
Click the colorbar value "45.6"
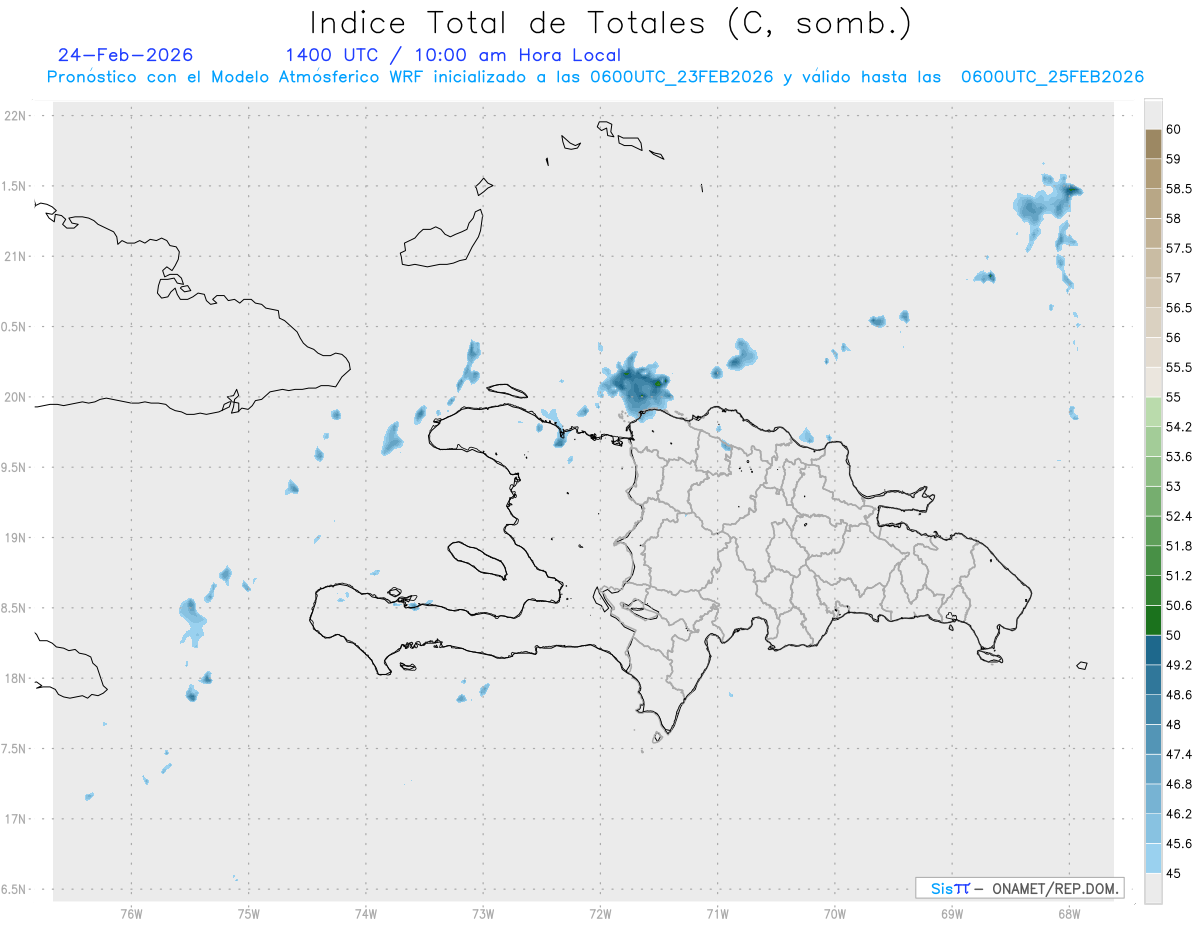tap(1179, 844)
